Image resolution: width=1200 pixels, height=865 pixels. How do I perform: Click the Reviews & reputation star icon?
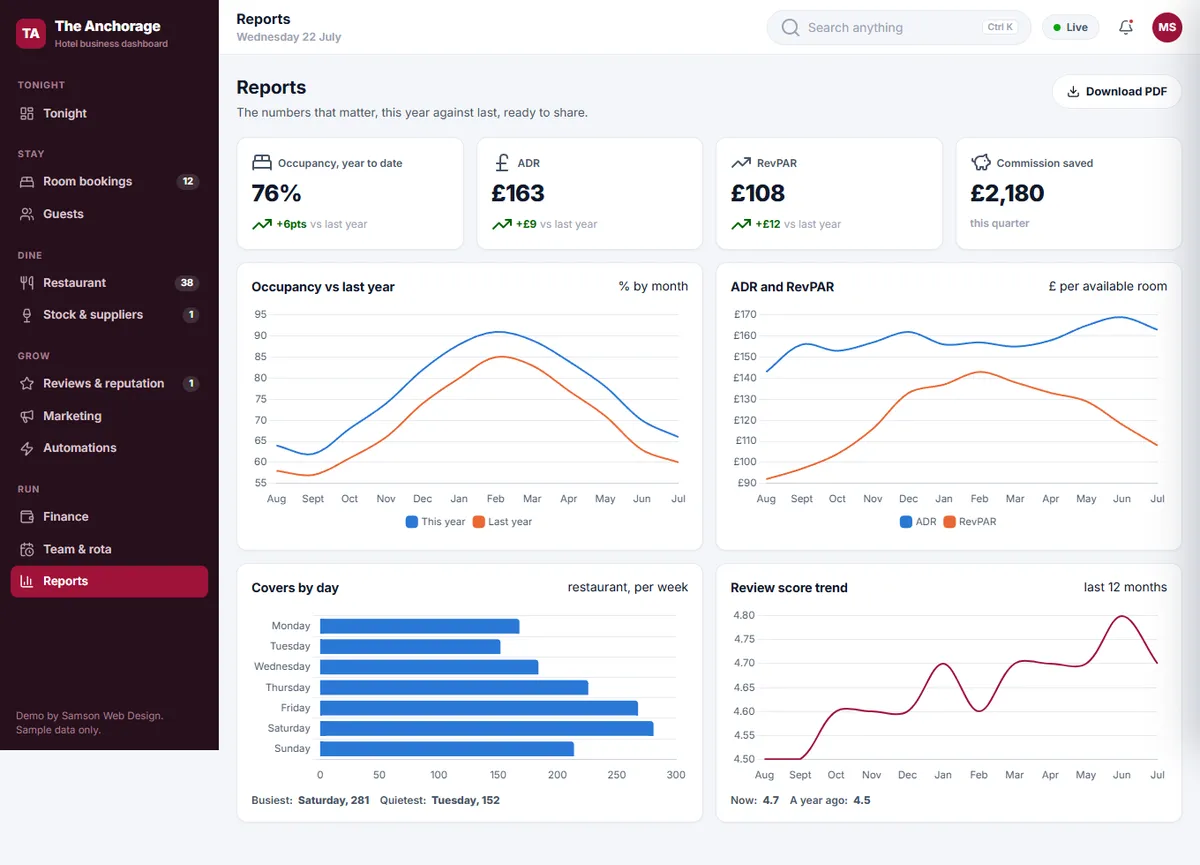click(x=27, y=384)
